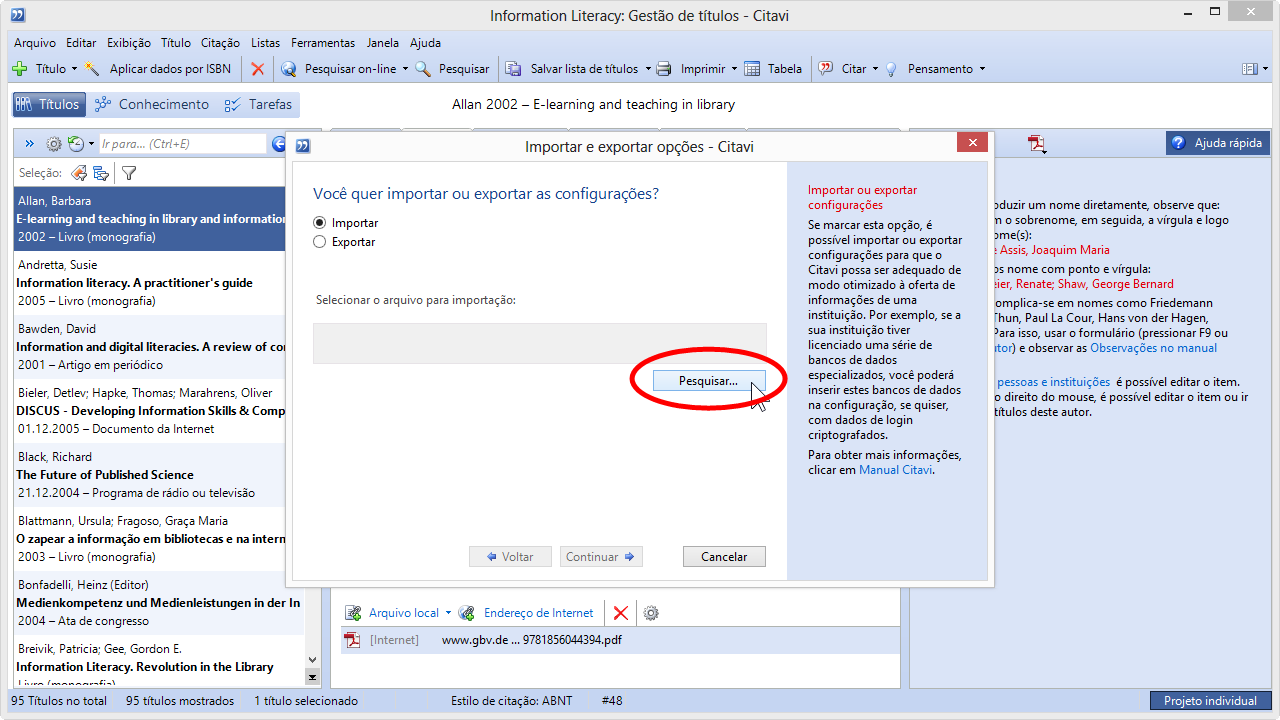Open the Pesquisar on-line dropdown arrow
Image resolution: width=1280 pixels, height=720 pixels.
tap(405, 69)
